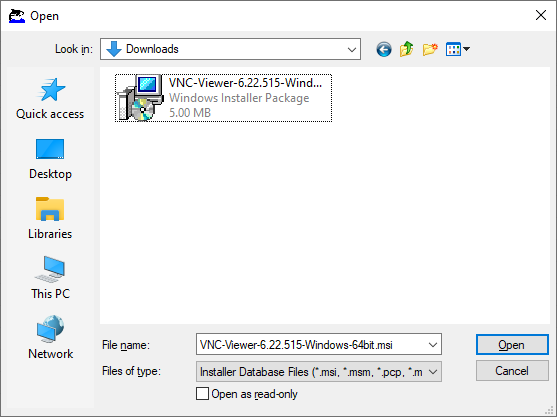Click the Go Back arrow icon
557x417 pixels.
point(384,49)
